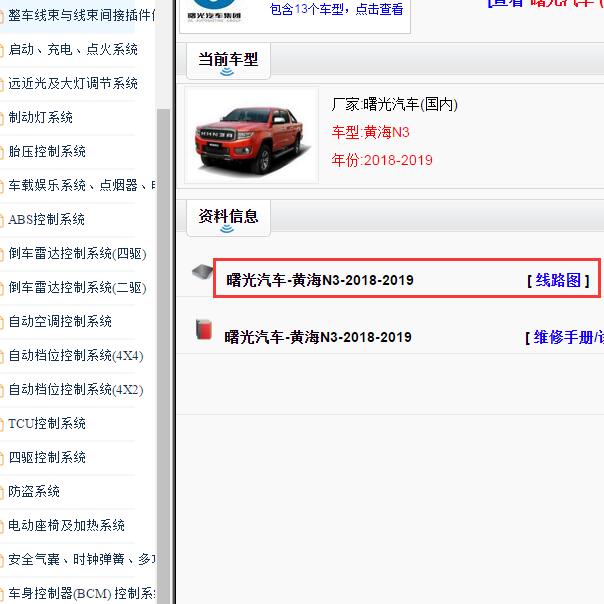Select 防盗系统 item

(34, 491)
